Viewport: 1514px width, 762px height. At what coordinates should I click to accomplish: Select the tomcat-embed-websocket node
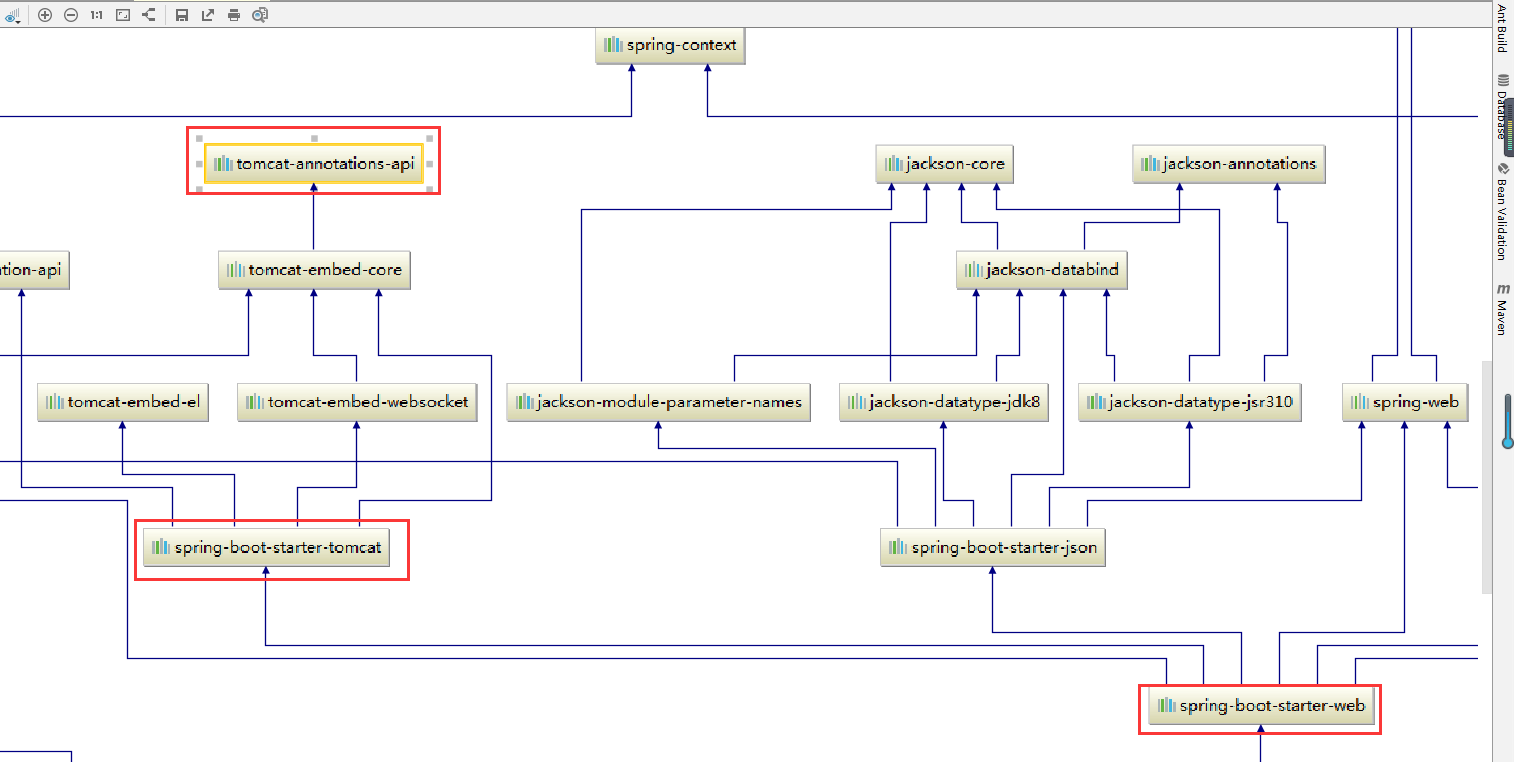pos(357,402)
